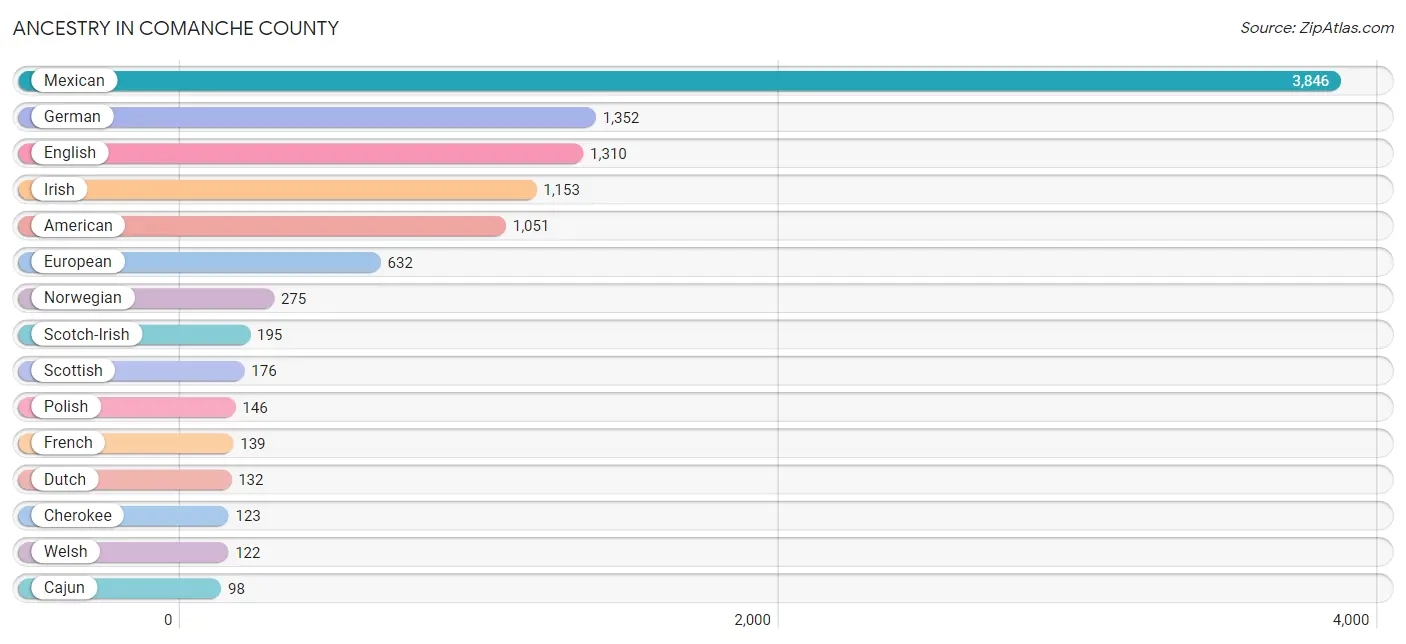Click the 2,000 axis tick label
This screenshot has width=1406, height=644.
click(x=752, y=620)
